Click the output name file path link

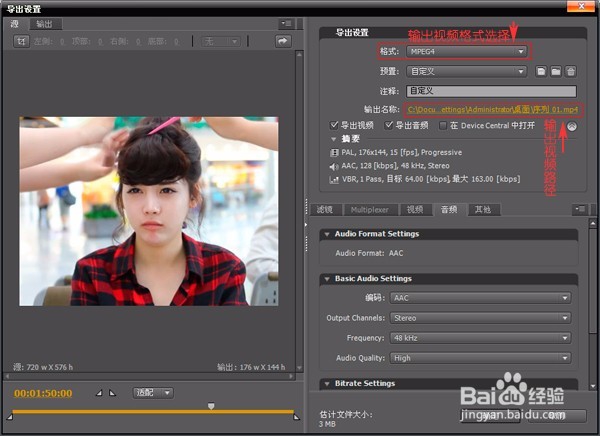click(492, 109)
